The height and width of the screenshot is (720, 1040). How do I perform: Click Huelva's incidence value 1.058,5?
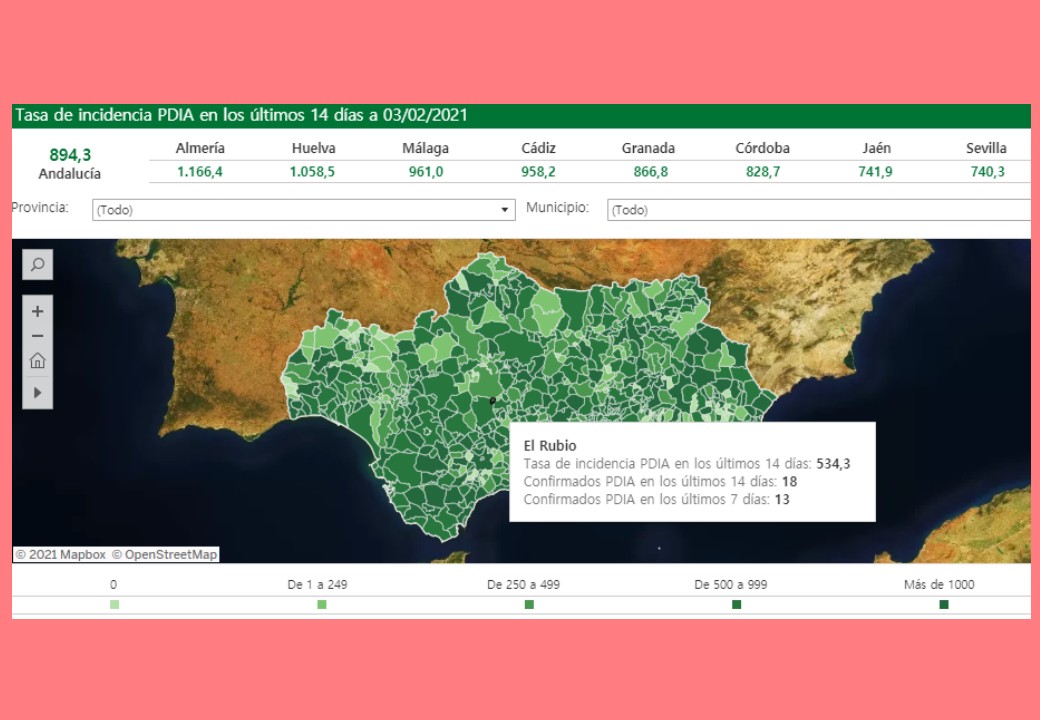pos(312,172)
